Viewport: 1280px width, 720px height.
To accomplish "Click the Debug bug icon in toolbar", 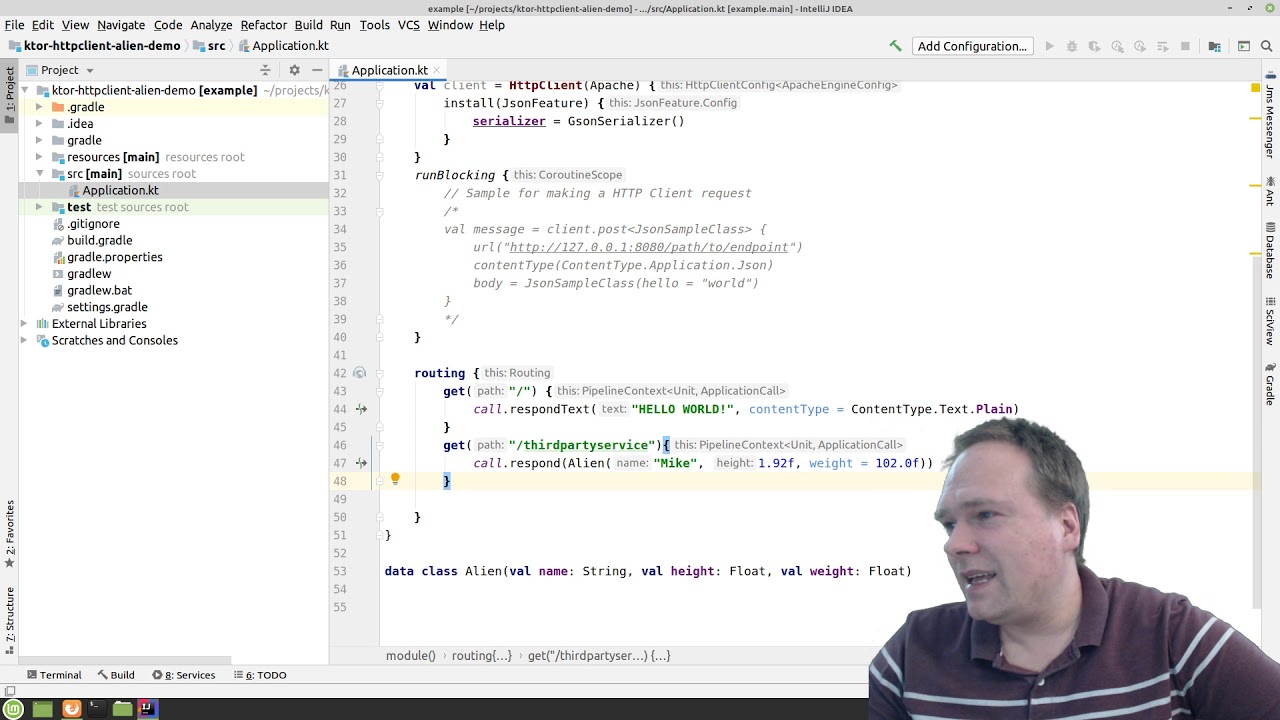I will (1072, 46).
